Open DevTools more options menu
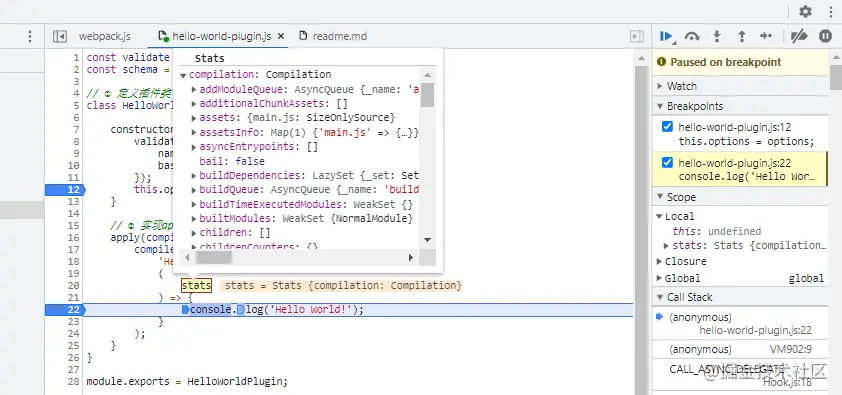 pyautogui.click(x=830, y=11)
